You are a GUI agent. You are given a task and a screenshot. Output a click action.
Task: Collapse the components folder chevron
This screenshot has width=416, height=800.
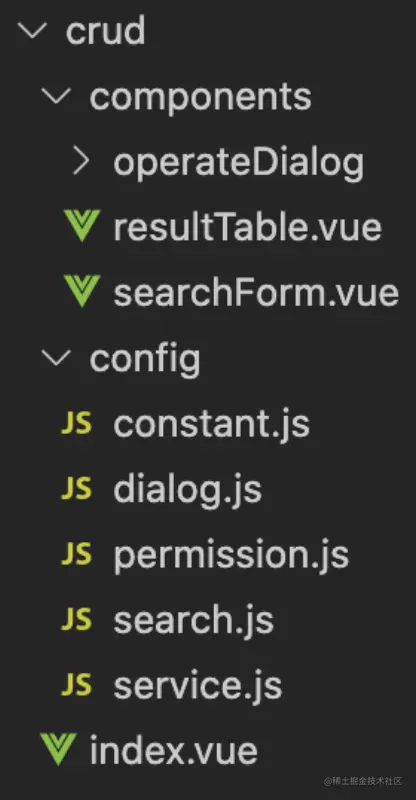click(x=56, y=96)
